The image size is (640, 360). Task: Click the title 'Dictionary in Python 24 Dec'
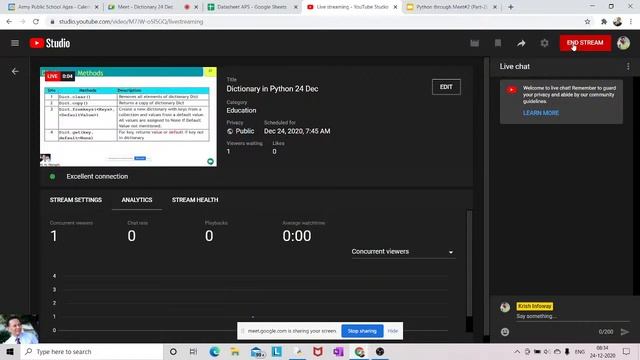click(272, 89)
